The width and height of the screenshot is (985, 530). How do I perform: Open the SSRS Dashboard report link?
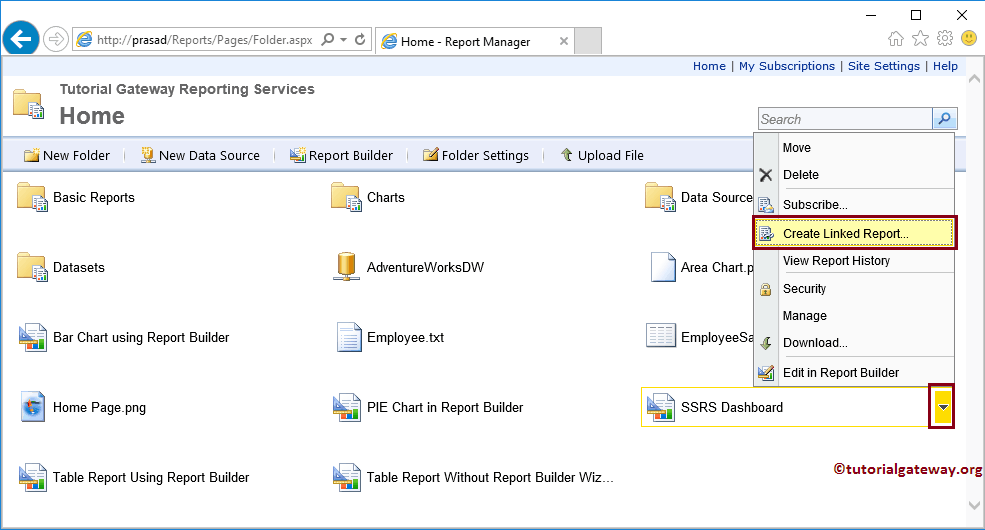pyautogui.click(x=732, y=408)
